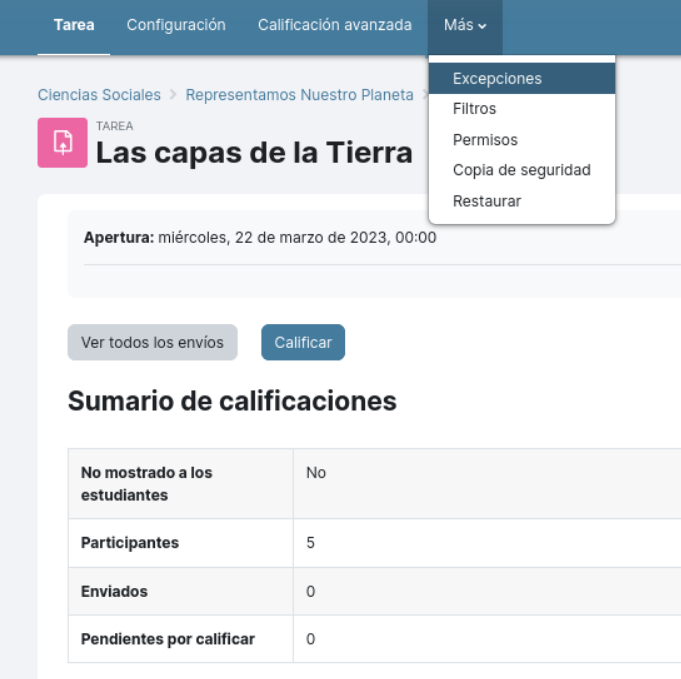Click the Participantes value 5
The image size is (681, 679).
[310, 543]
